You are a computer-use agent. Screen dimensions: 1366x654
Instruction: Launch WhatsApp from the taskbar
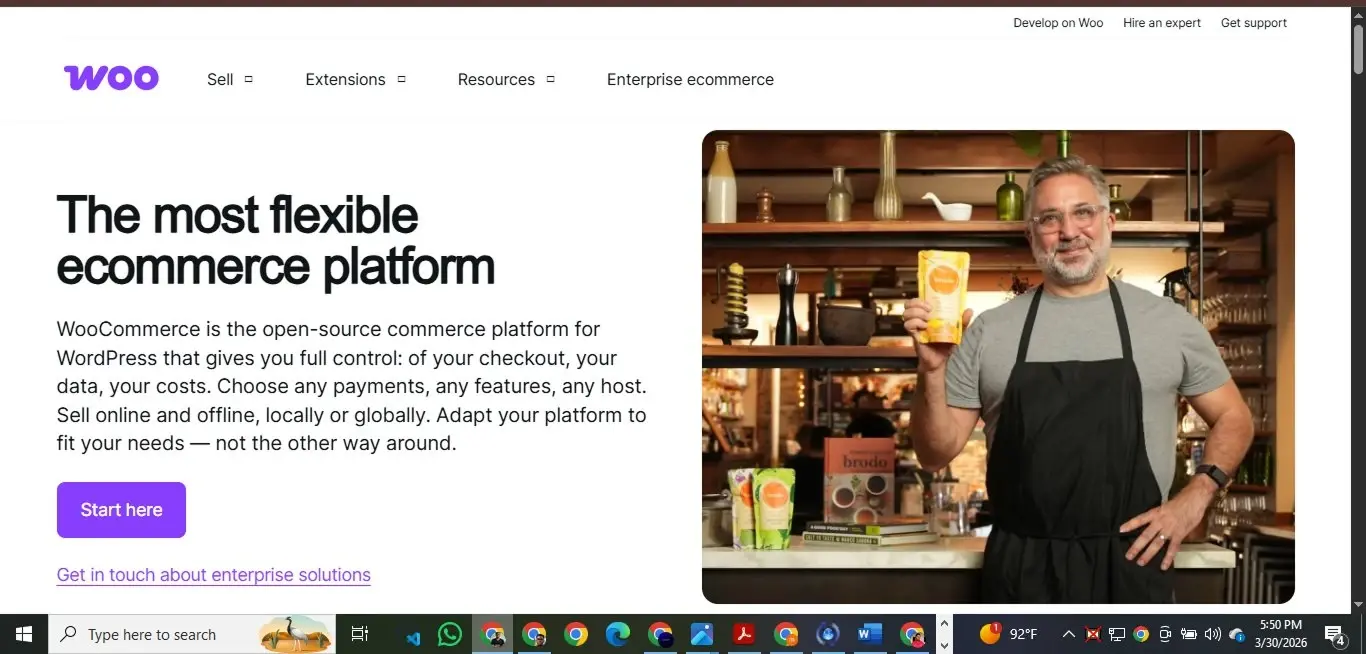tap(450, 633)
